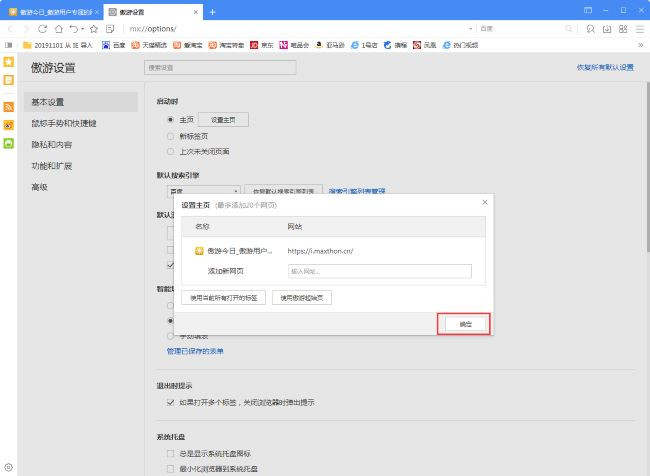Open the Favorites star icon in the sidebar
The image size is (650, 476).
coord(8,62)
